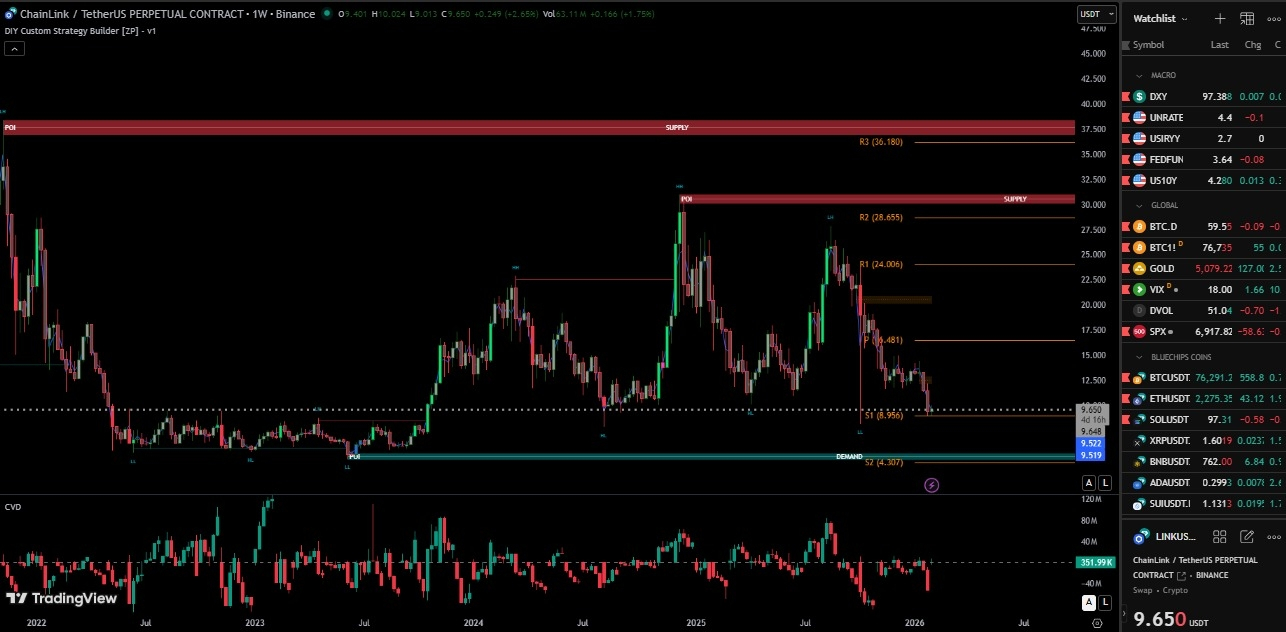The width and height of the screenshot is (1286, 632).
Task: Collapse the MACRO watchlist section
Action: 1139,76
